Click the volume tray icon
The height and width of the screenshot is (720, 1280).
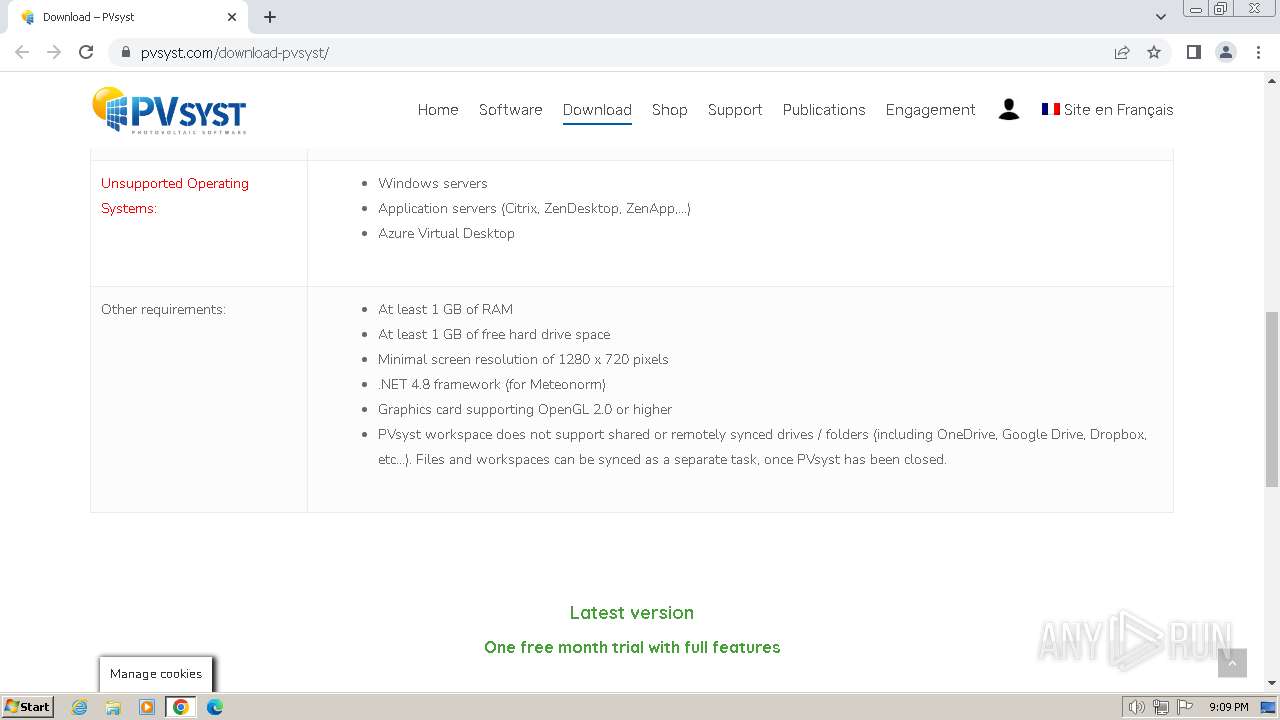click(x=1136, y=707)
